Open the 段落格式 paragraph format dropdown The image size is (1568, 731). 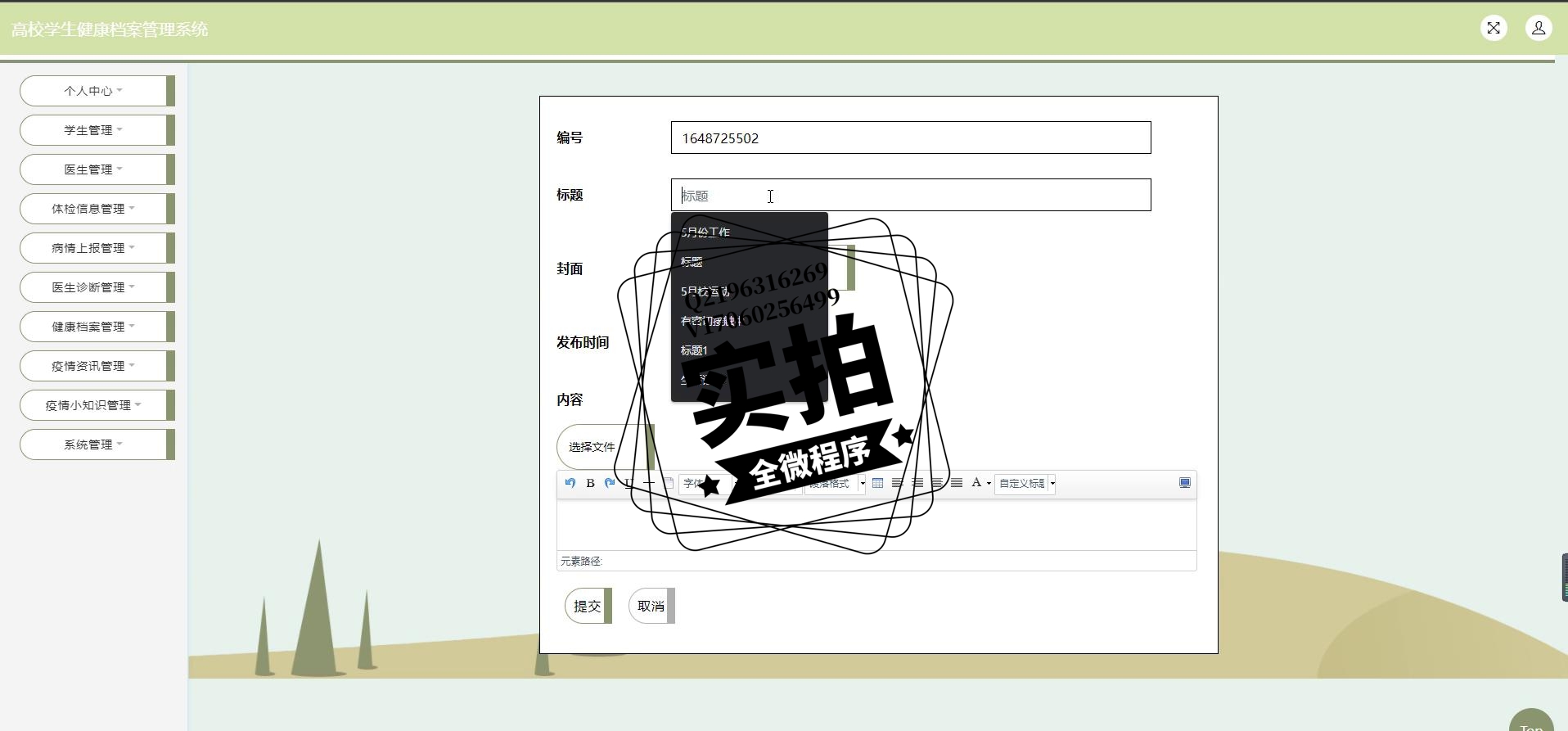(x=835, y=483)
